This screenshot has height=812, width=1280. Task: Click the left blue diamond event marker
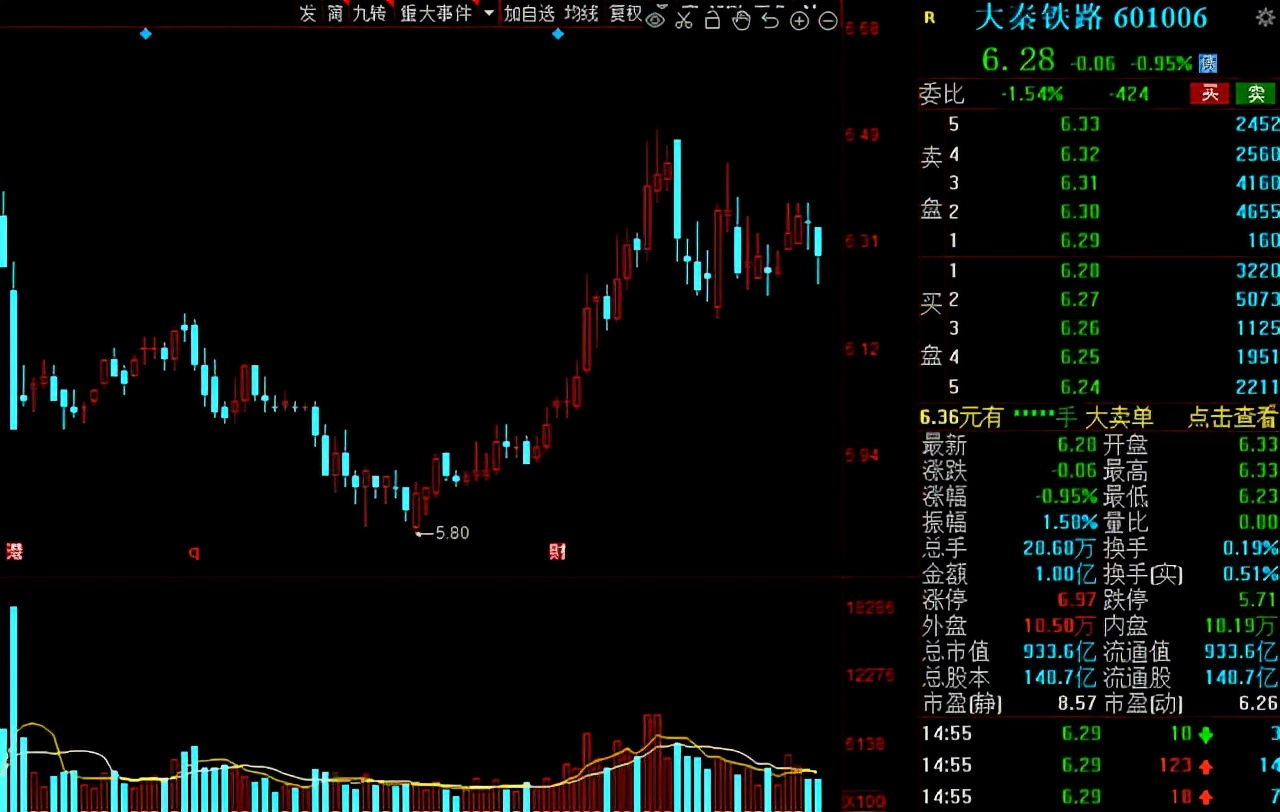tap(146, 34)
